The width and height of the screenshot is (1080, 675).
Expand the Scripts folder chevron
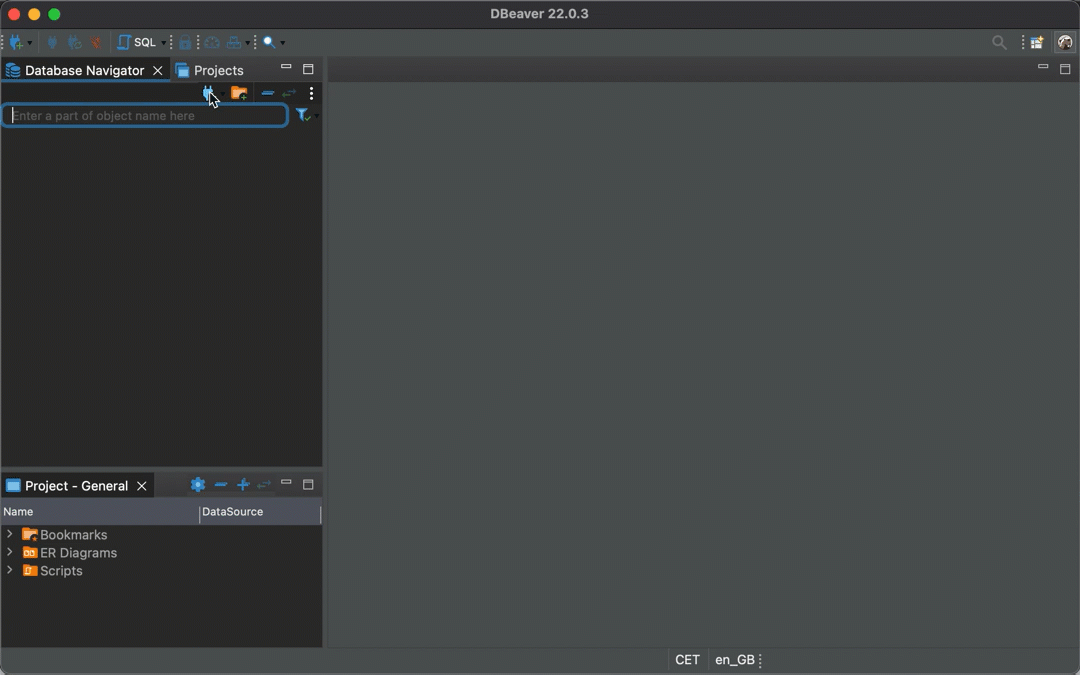coord(10,570)
